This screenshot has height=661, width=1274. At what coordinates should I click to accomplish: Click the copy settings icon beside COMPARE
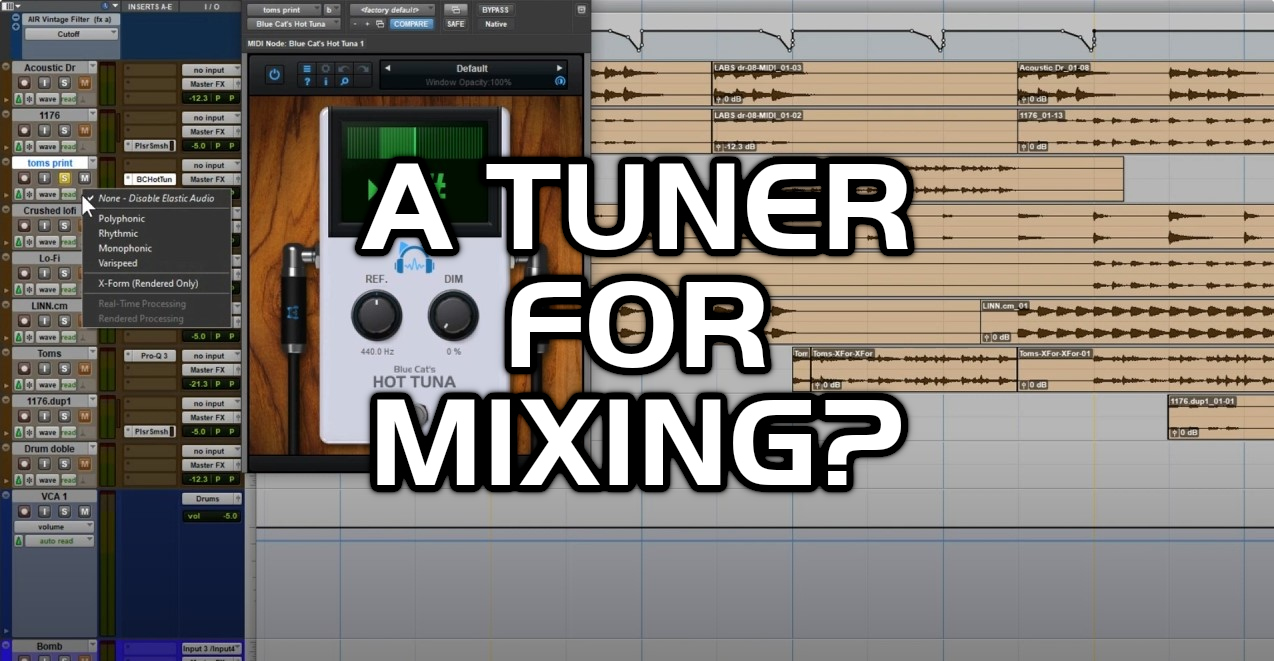(x=380, y=24)
